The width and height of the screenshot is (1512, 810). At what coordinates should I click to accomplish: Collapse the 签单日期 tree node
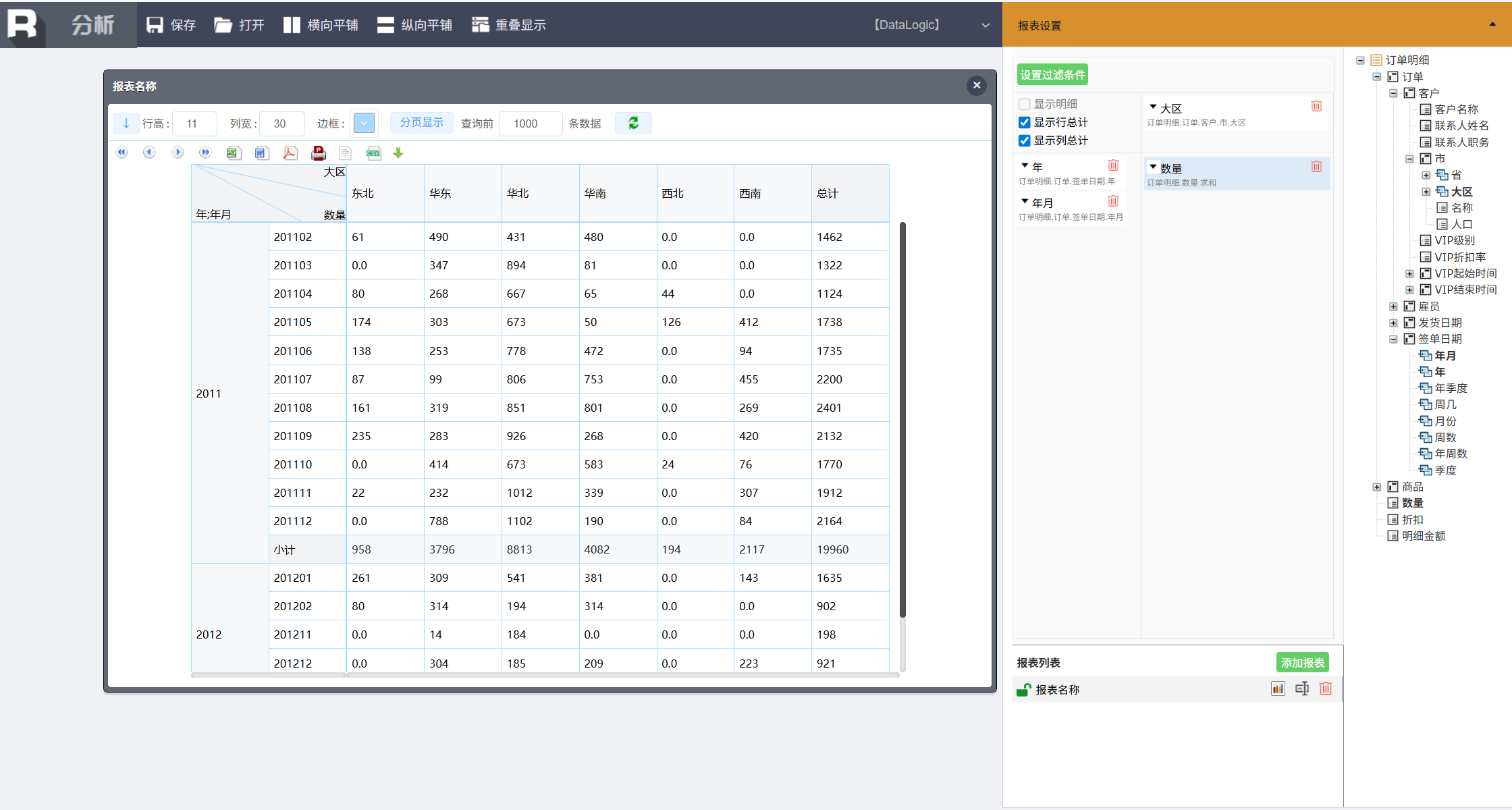coord(1393,339)
